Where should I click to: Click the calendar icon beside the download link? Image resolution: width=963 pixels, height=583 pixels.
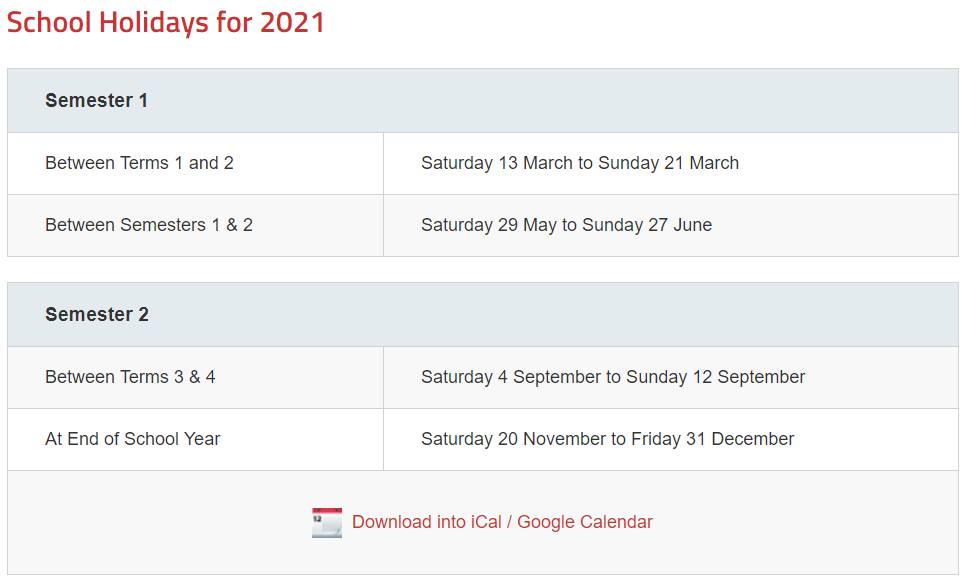pos(326,522)
